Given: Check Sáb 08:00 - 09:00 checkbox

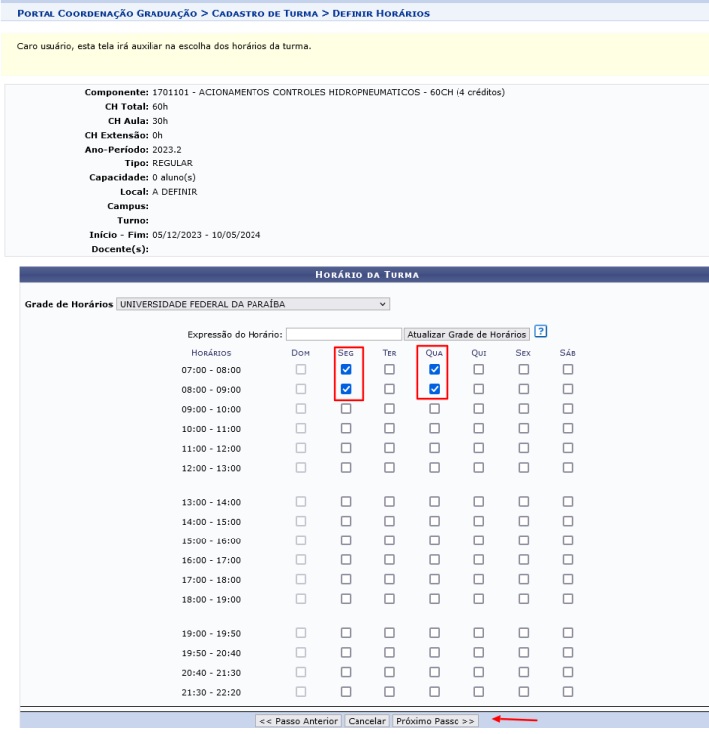Looking at the screenshot, I should pos(568,389).
